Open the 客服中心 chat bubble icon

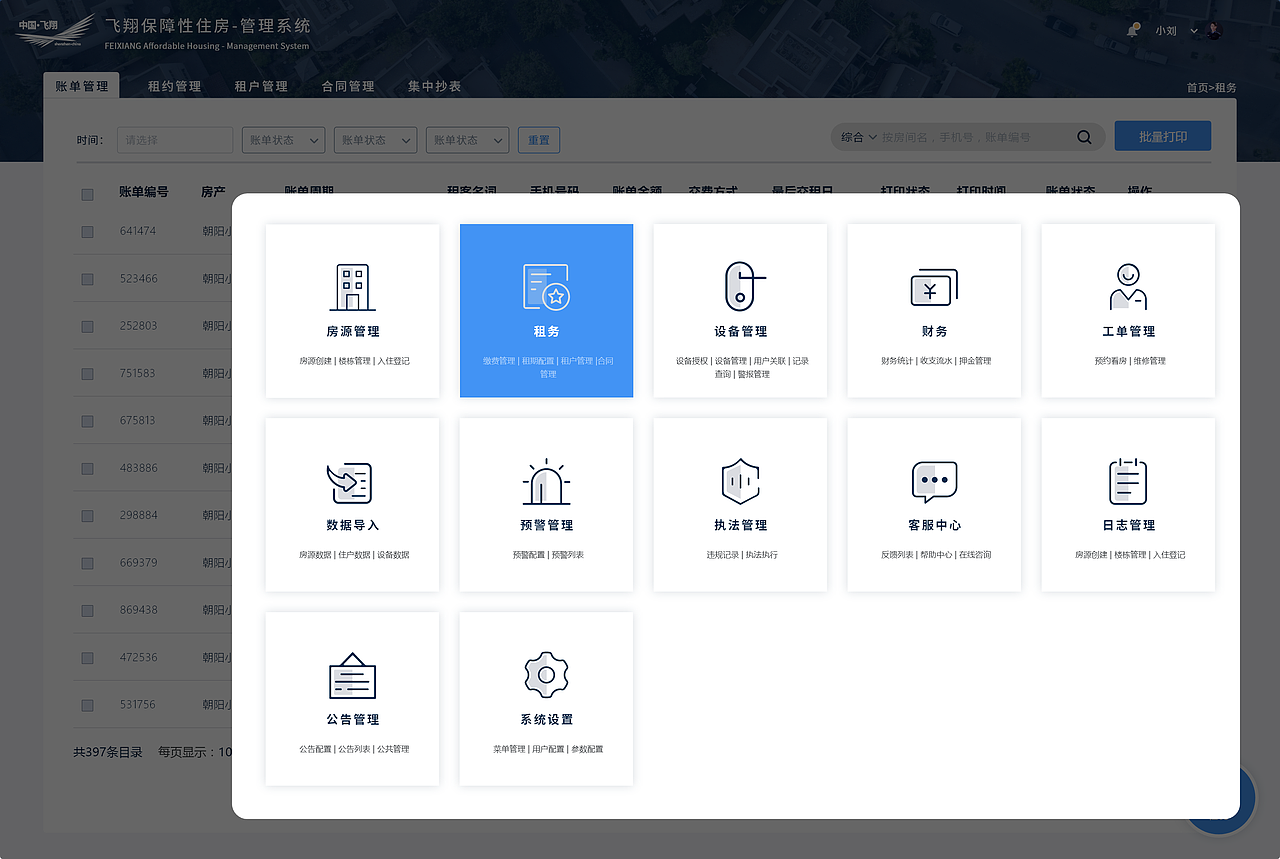(934, 482)
